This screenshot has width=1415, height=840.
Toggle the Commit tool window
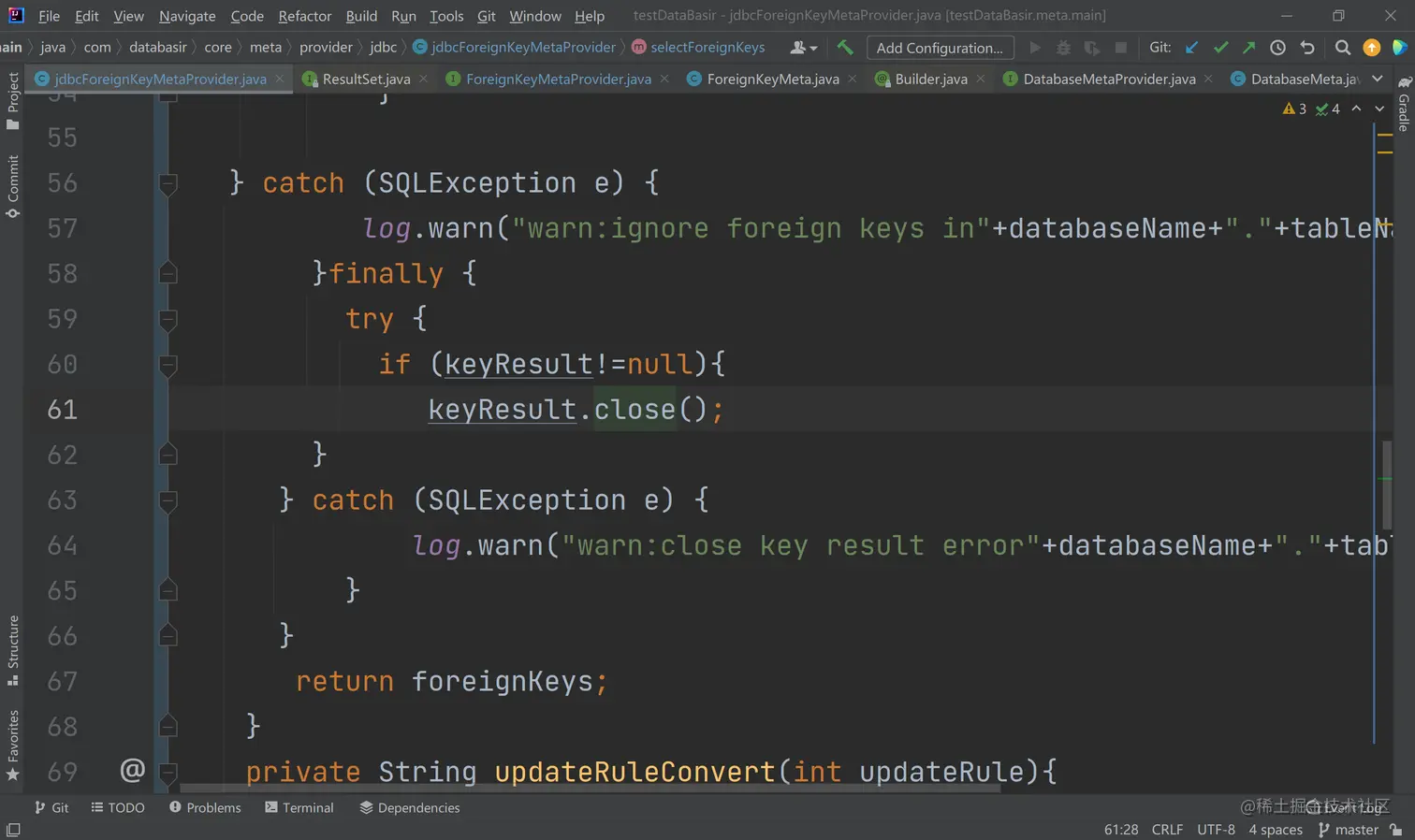click(x=13, y=186)
